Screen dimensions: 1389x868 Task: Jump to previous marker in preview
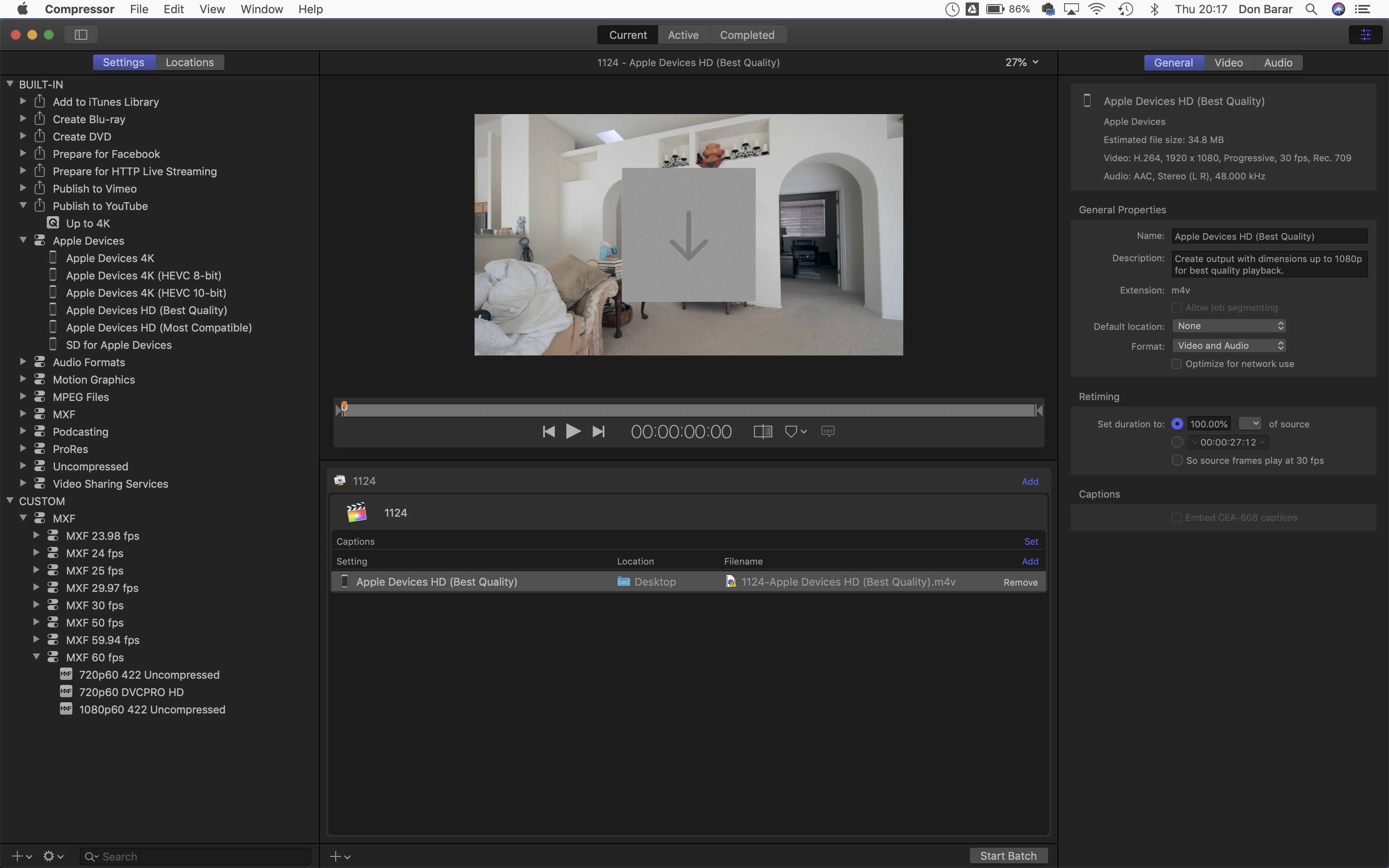click(548, 431)
